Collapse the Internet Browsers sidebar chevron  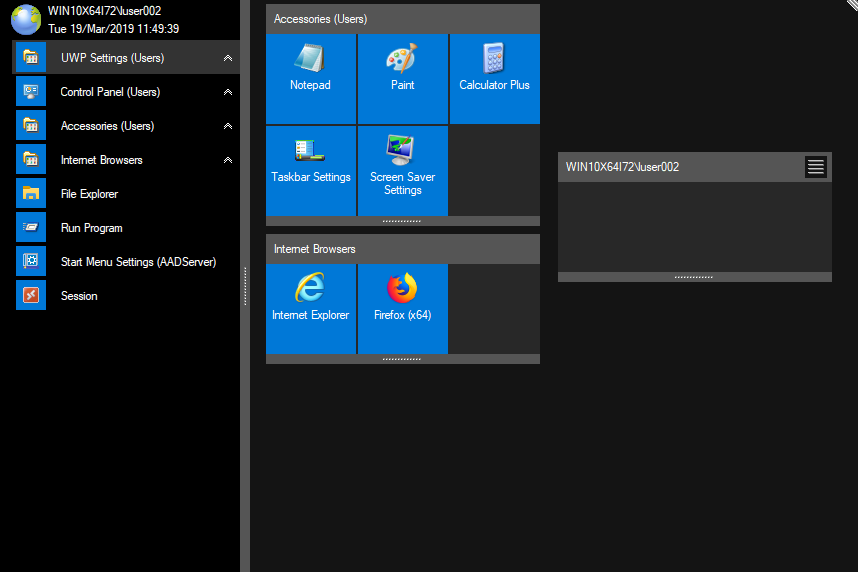228,161
